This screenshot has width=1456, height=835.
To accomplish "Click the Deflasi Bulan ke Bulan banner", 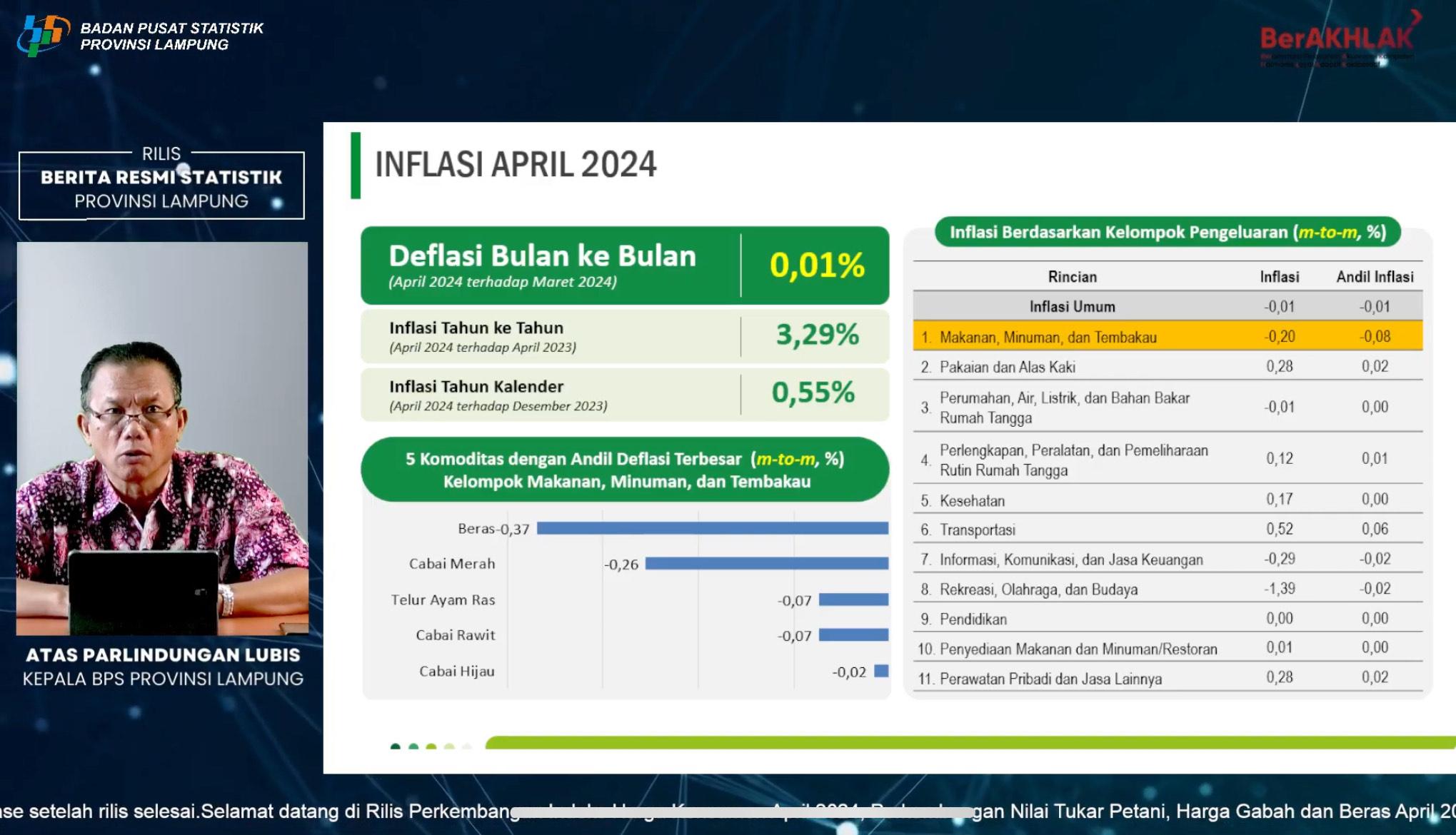I will (x=624, y=265).
